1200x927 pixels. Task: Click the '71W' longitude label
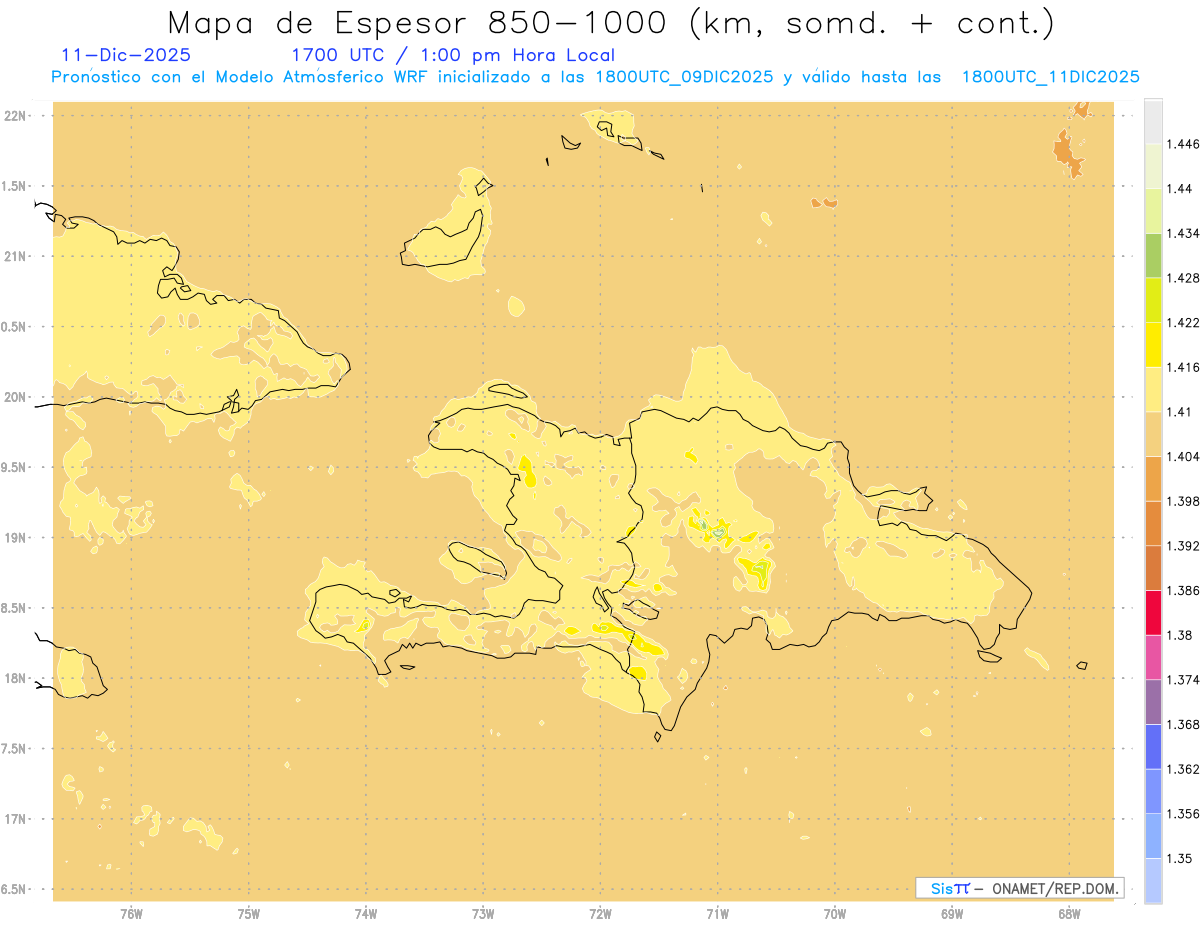tap(717, 914)
